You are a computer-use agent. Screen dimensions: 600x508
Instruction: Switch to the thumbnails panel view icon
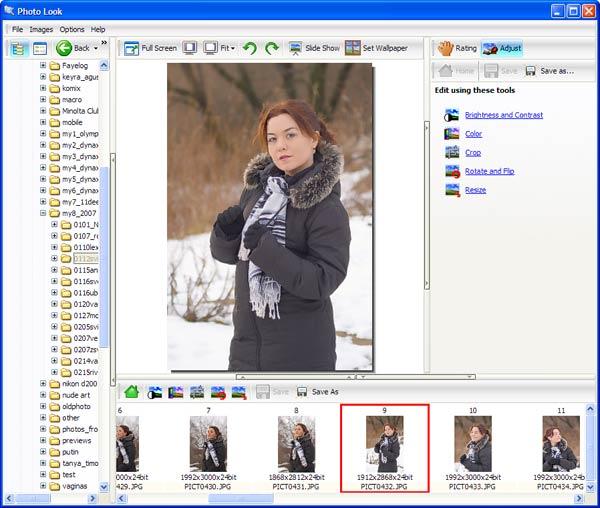40,49
